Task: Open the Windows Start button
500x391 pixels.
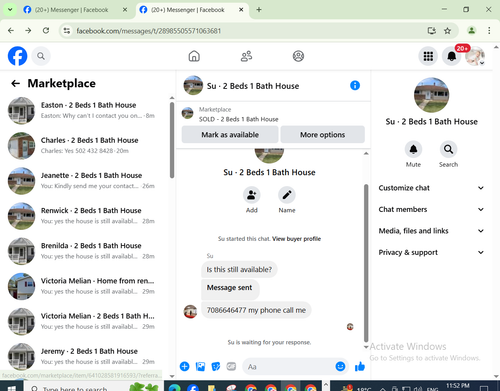Action: pyautogui.click(x=12, y=387)
